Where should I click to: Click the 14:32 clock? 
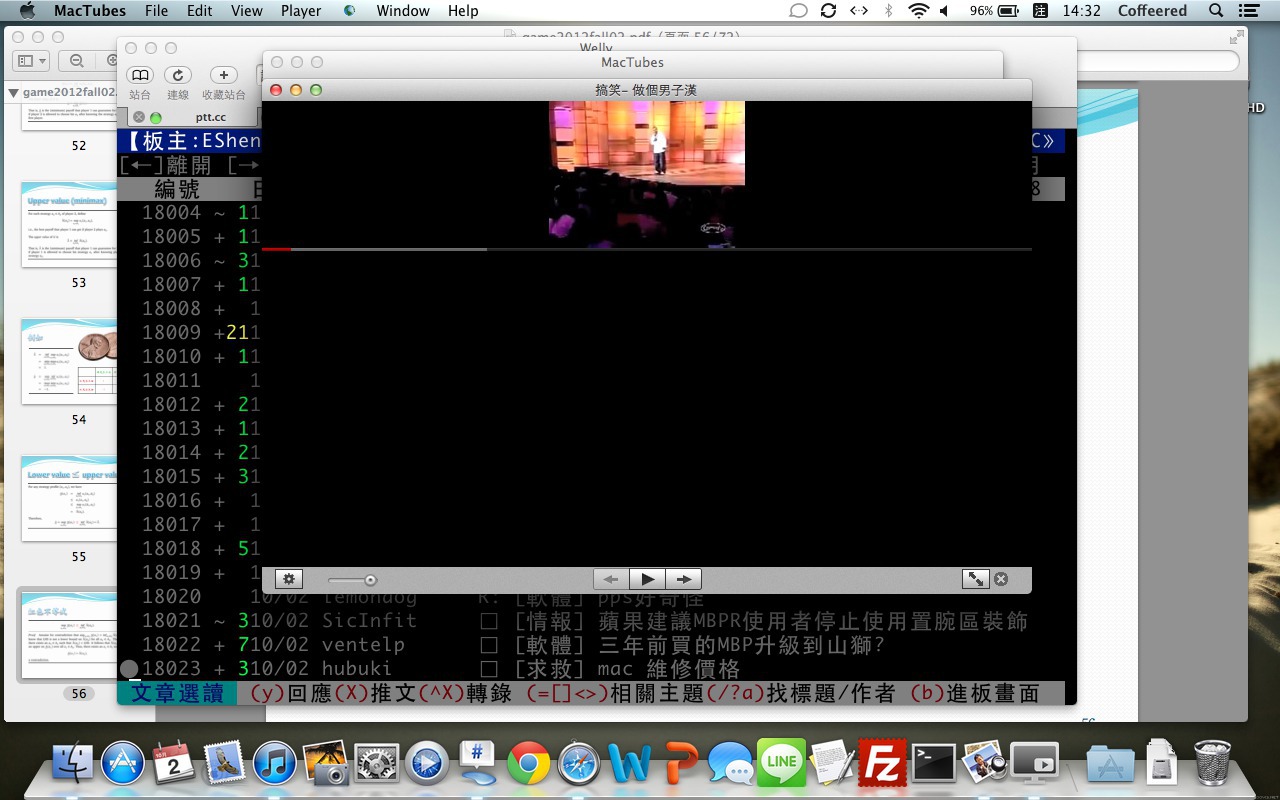click(1082, 11)
